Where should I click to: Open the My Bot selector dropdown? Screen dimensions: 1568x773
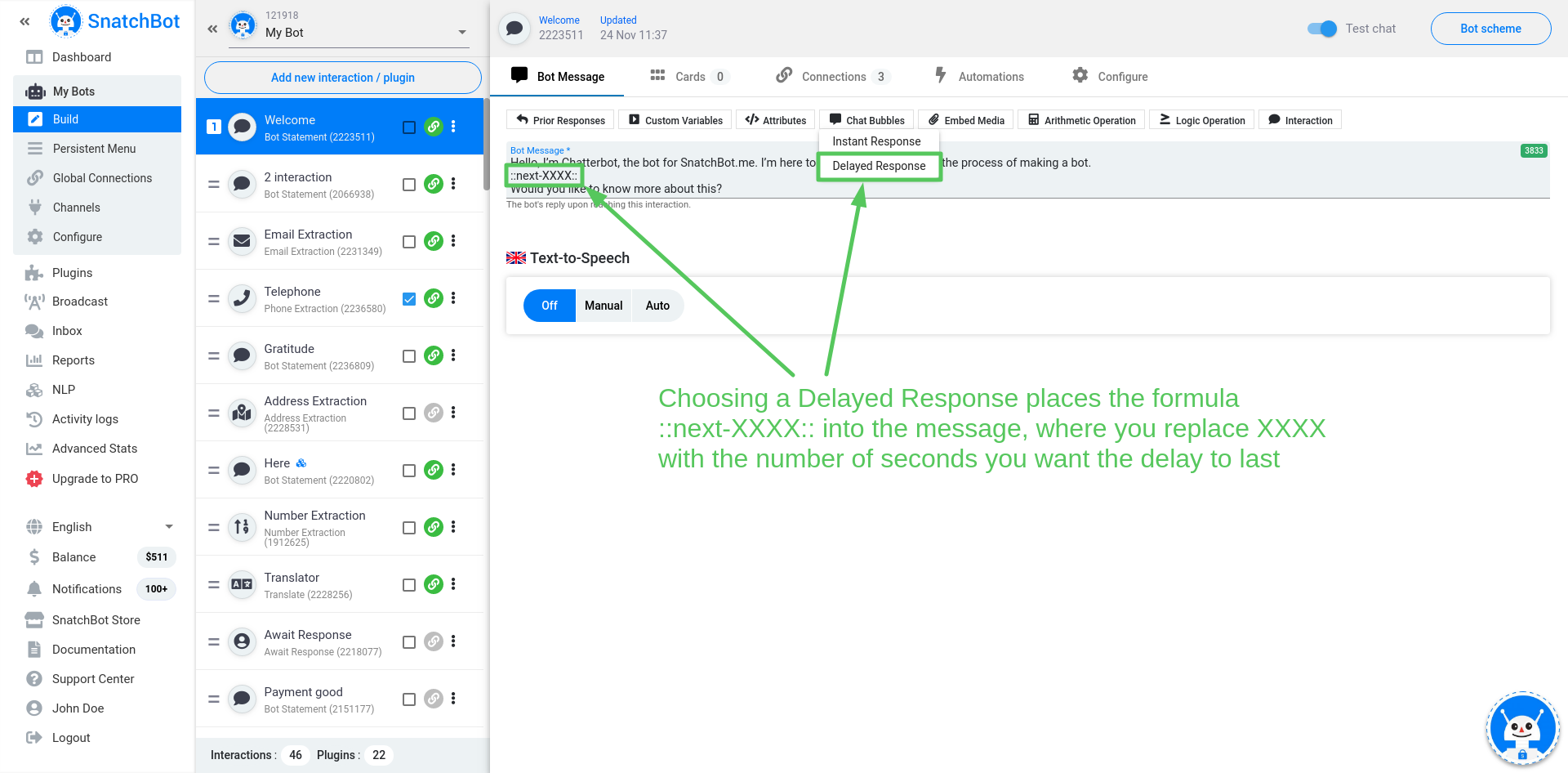(349, 32)
